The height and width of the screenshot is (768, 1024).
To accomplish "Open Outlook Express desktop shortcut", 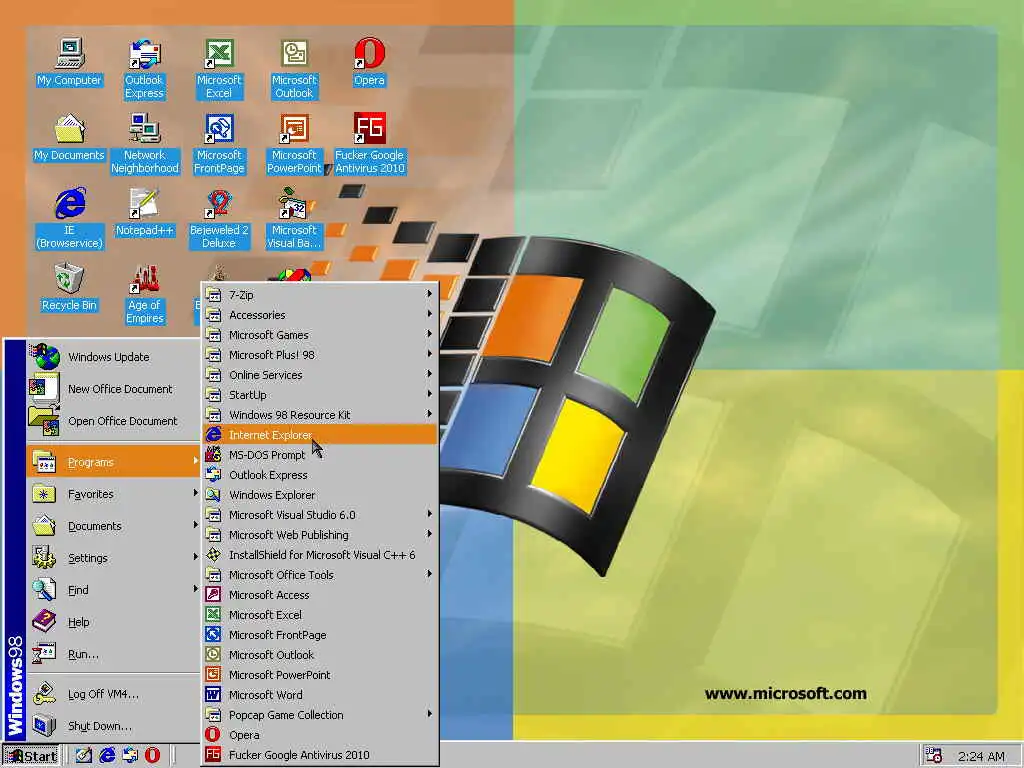I will pyautogui.click(x=144, y=69).
